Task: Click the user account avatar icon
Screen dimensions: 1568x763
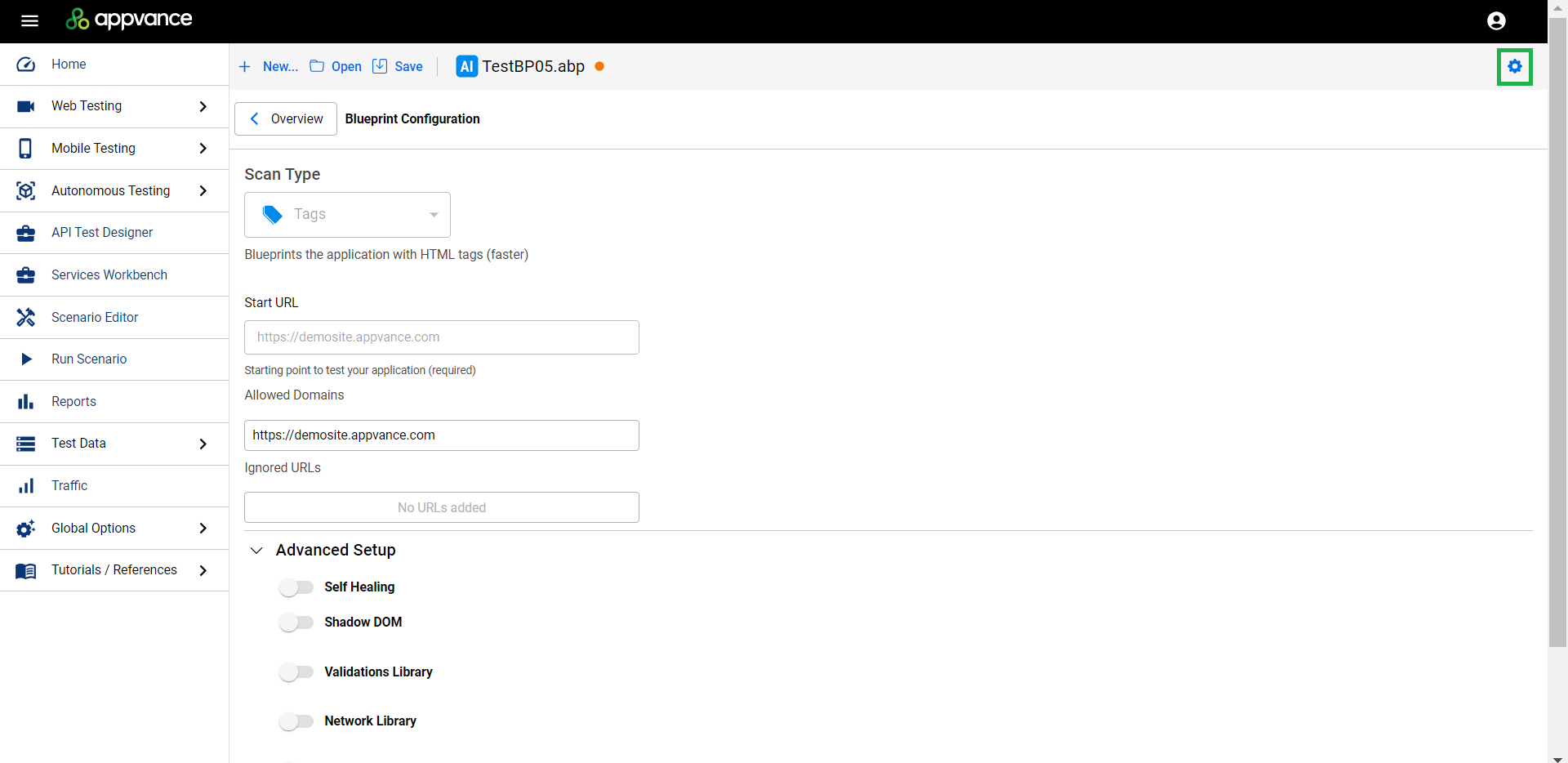Action: (x=1496, y=21)
